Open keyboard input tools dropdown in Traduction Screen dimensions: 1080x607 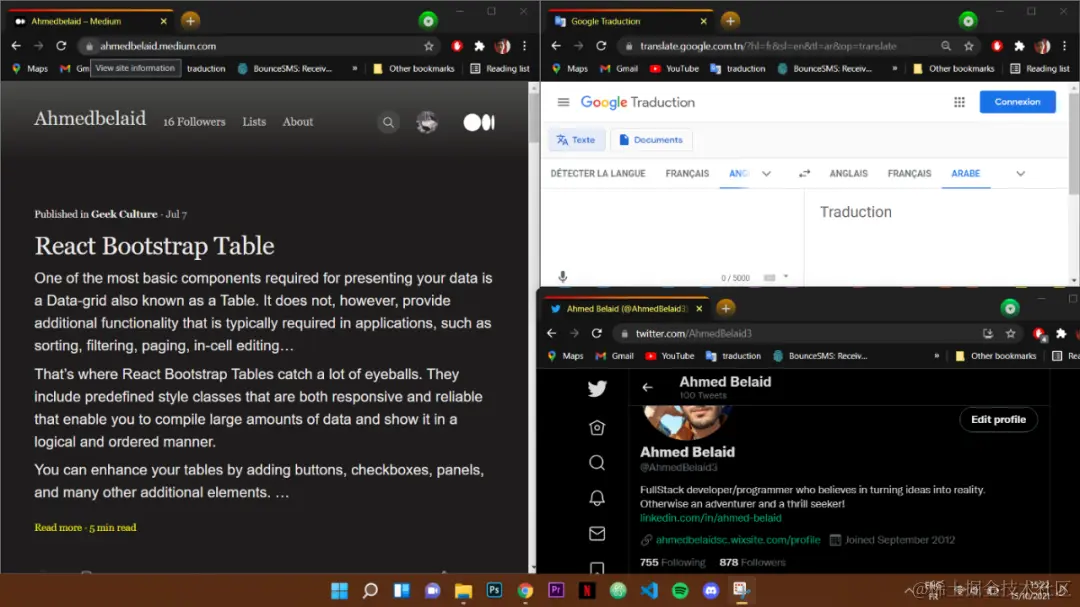coord(786,277)
